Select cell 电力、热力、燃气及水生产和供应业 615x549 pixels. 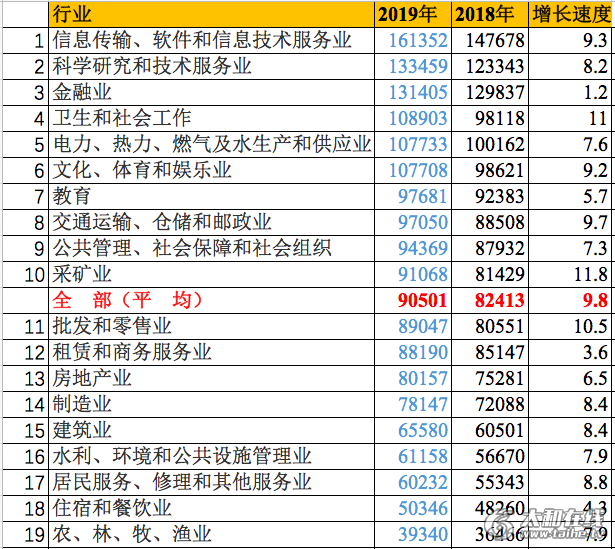pos(211,144)
